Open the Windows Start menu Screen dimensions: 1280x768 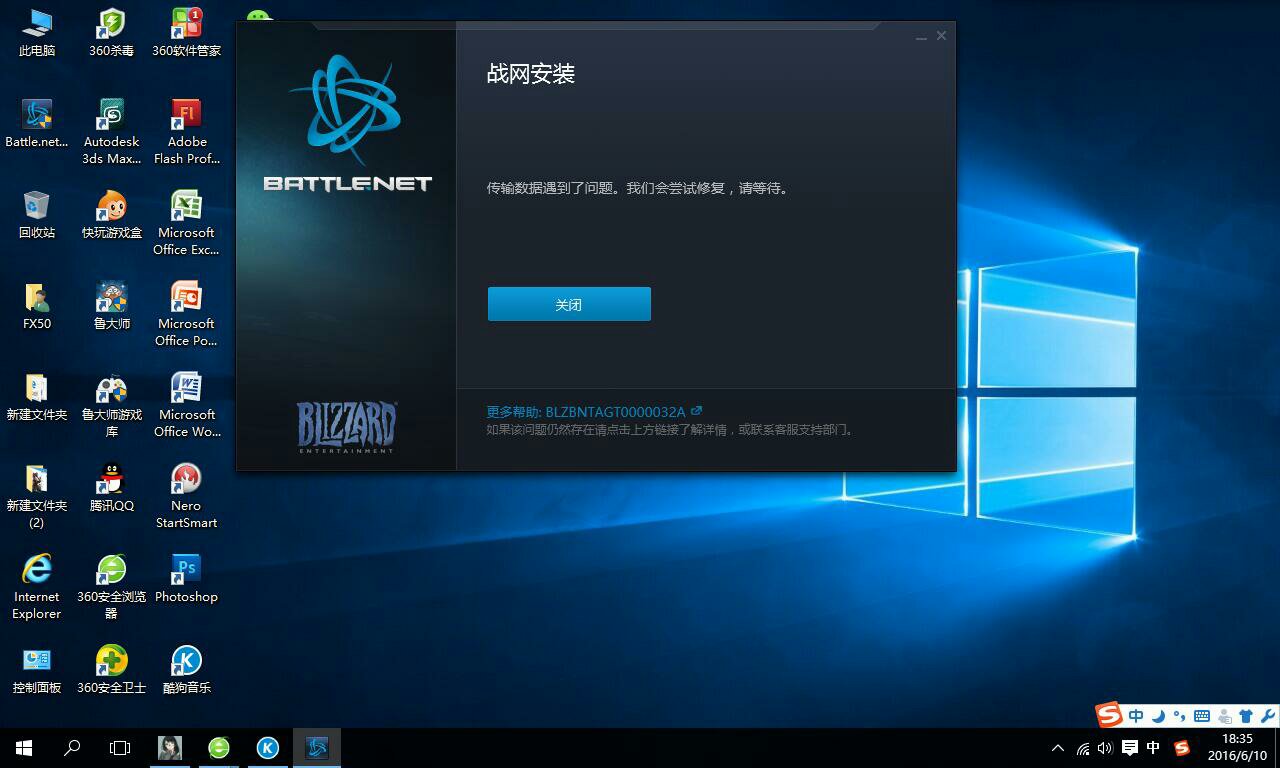click(x=24, y=747)
